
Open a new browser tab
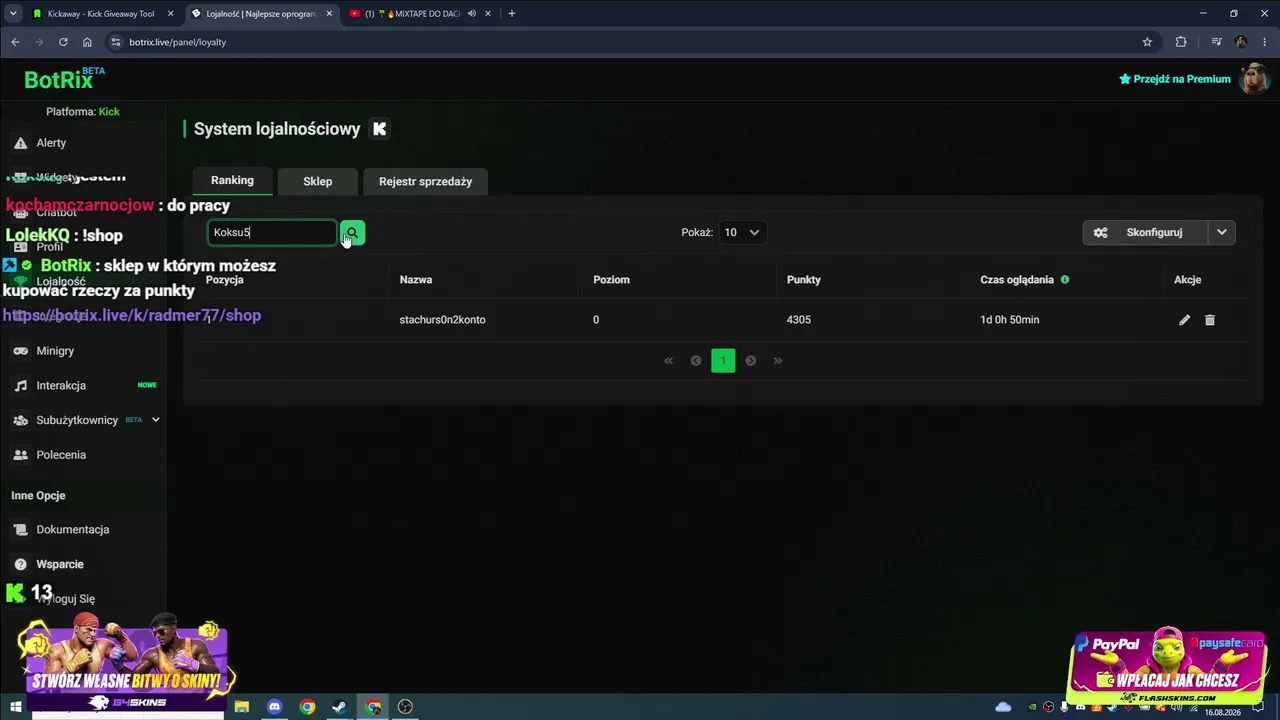click(512, 14)
